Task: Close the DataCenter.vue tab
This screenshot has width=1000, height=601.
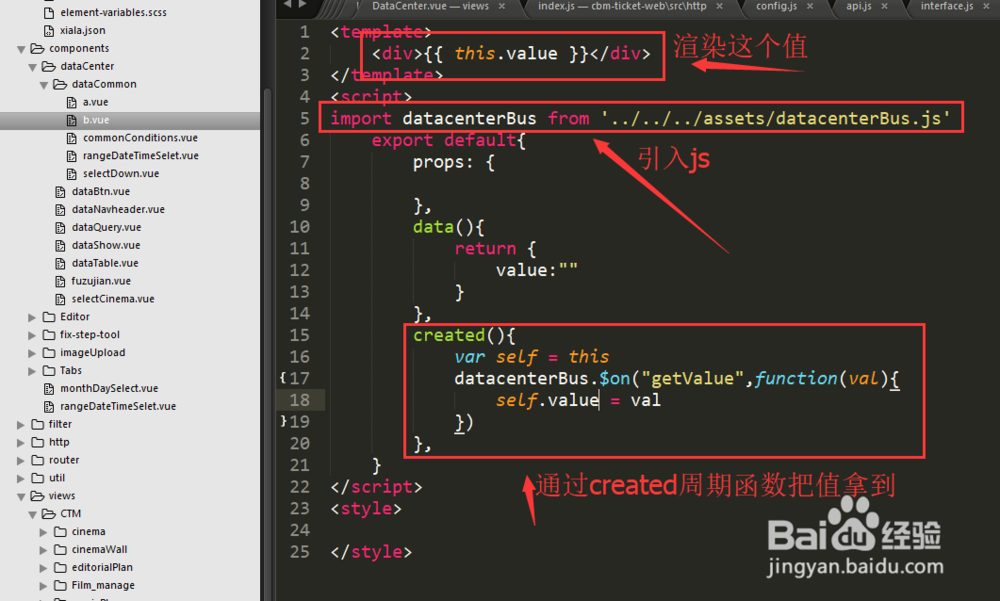Action: (x=502, y=6)
